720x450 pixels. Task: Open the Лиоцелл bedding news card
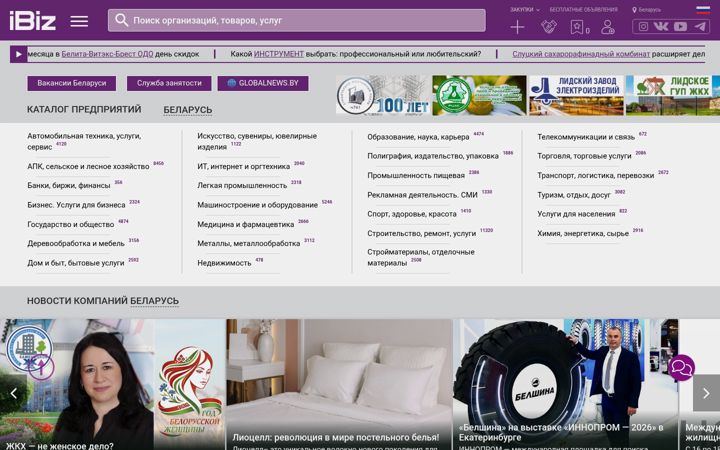click(x=339, y=385)
